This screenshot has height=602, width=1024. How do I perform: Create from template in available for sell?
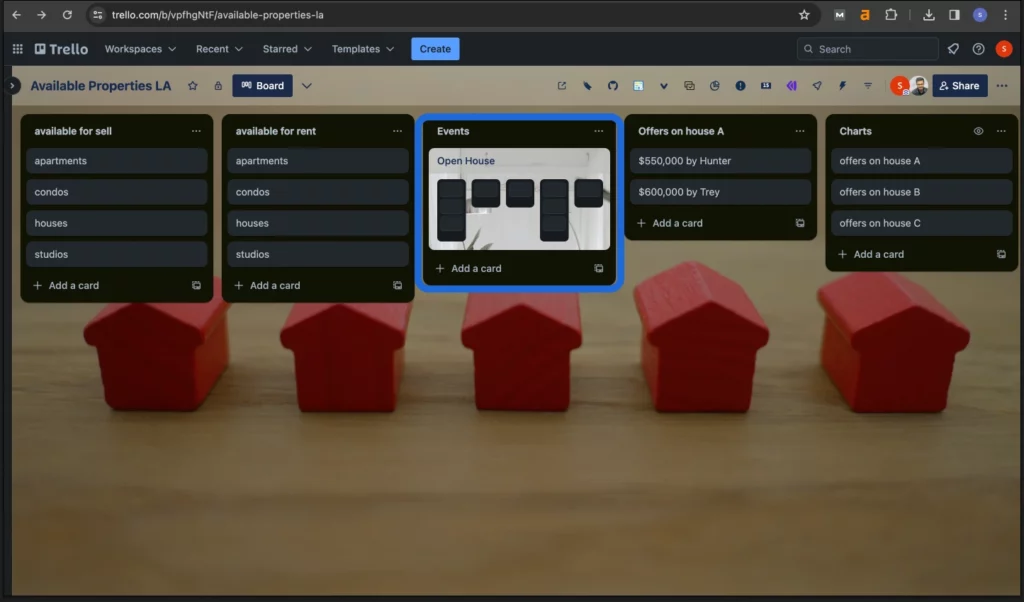tap(196, 285)
